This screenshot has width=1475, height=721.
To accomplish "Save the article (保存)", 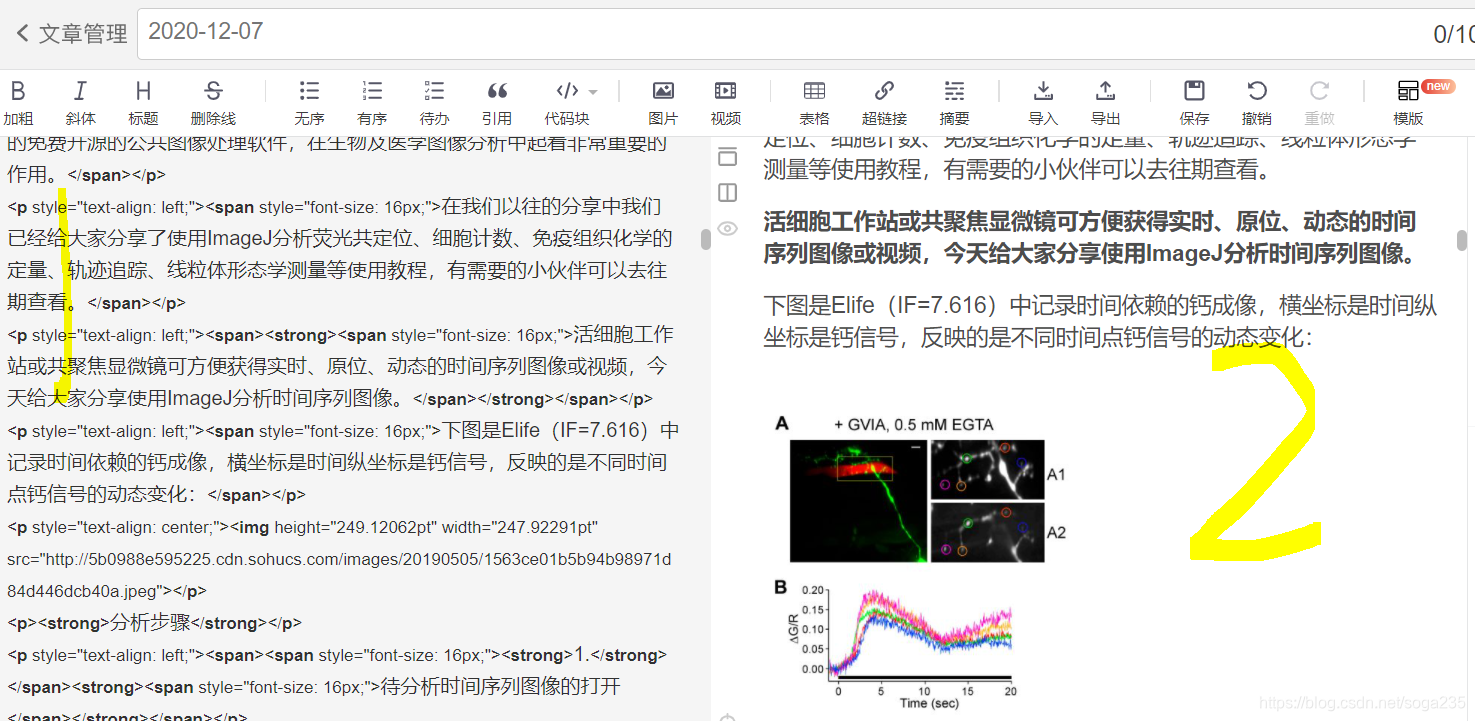I will pyautogui.click(x=1194, y=102).
